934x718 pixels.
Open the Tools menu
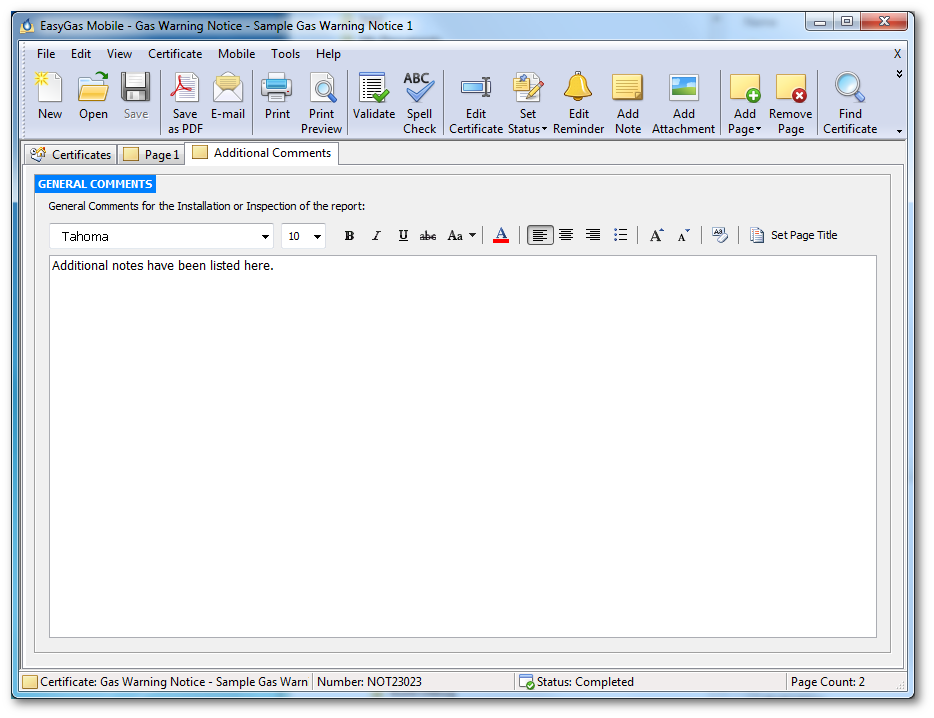click(285, 54)
